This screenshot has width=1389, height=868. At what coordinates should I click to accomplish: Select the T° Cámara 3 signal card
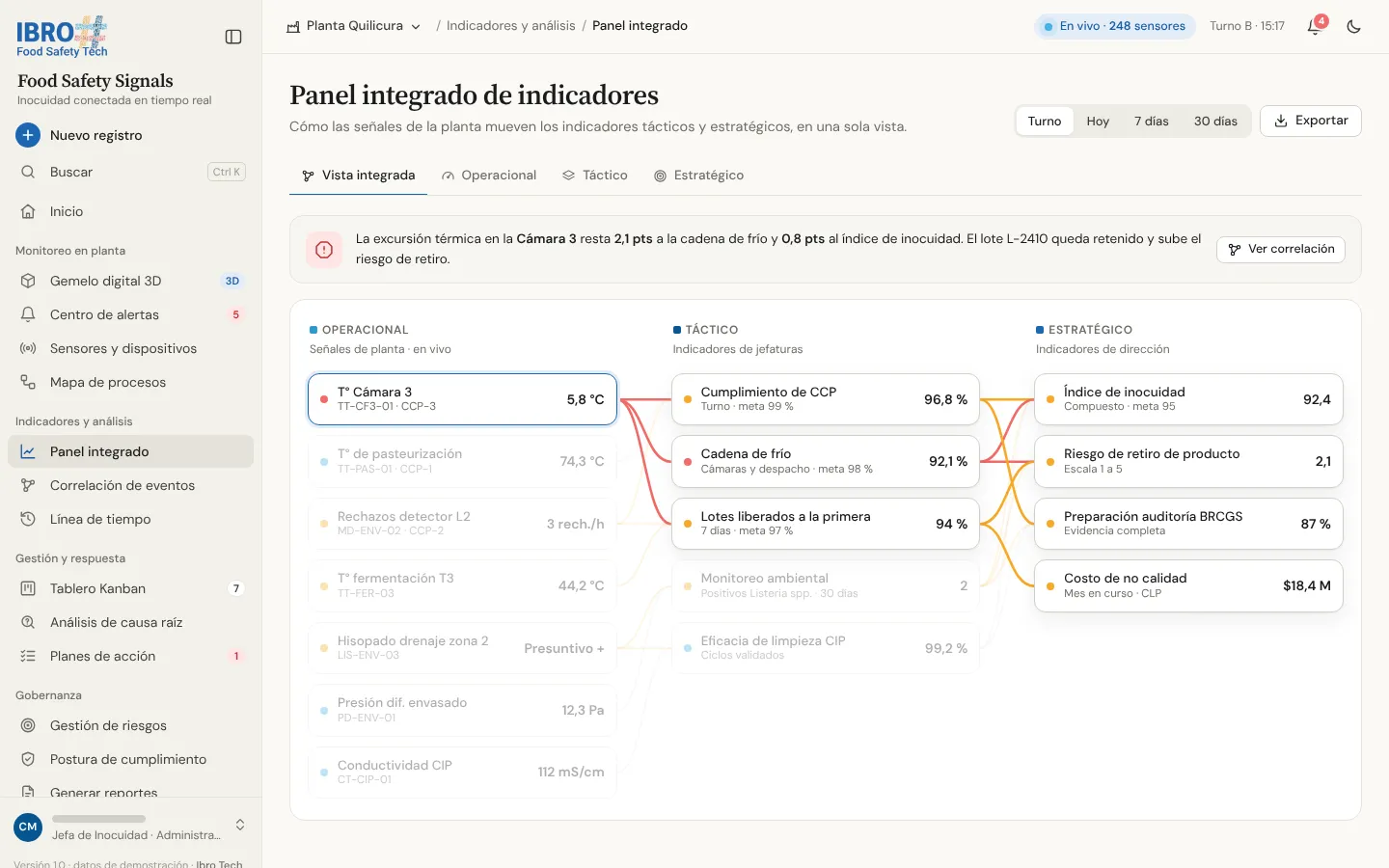(x=462, y=399)
